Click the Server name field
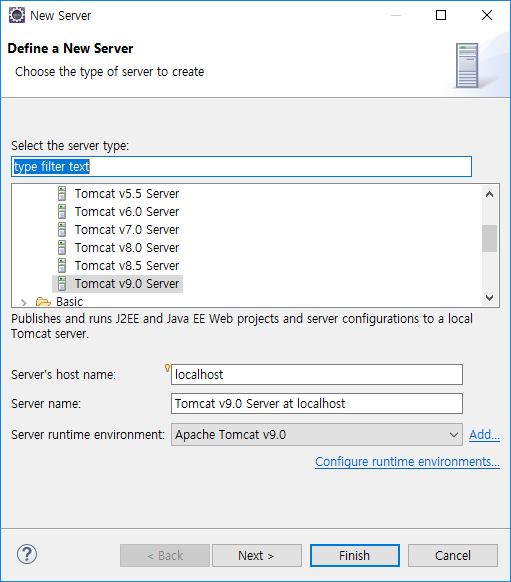This screenshot has width=511, height=582. [x=317, y=403]
